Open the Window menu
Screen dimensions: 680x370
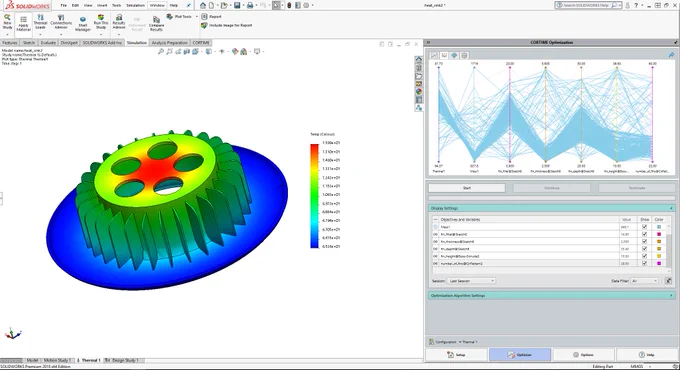click(157, 5)
